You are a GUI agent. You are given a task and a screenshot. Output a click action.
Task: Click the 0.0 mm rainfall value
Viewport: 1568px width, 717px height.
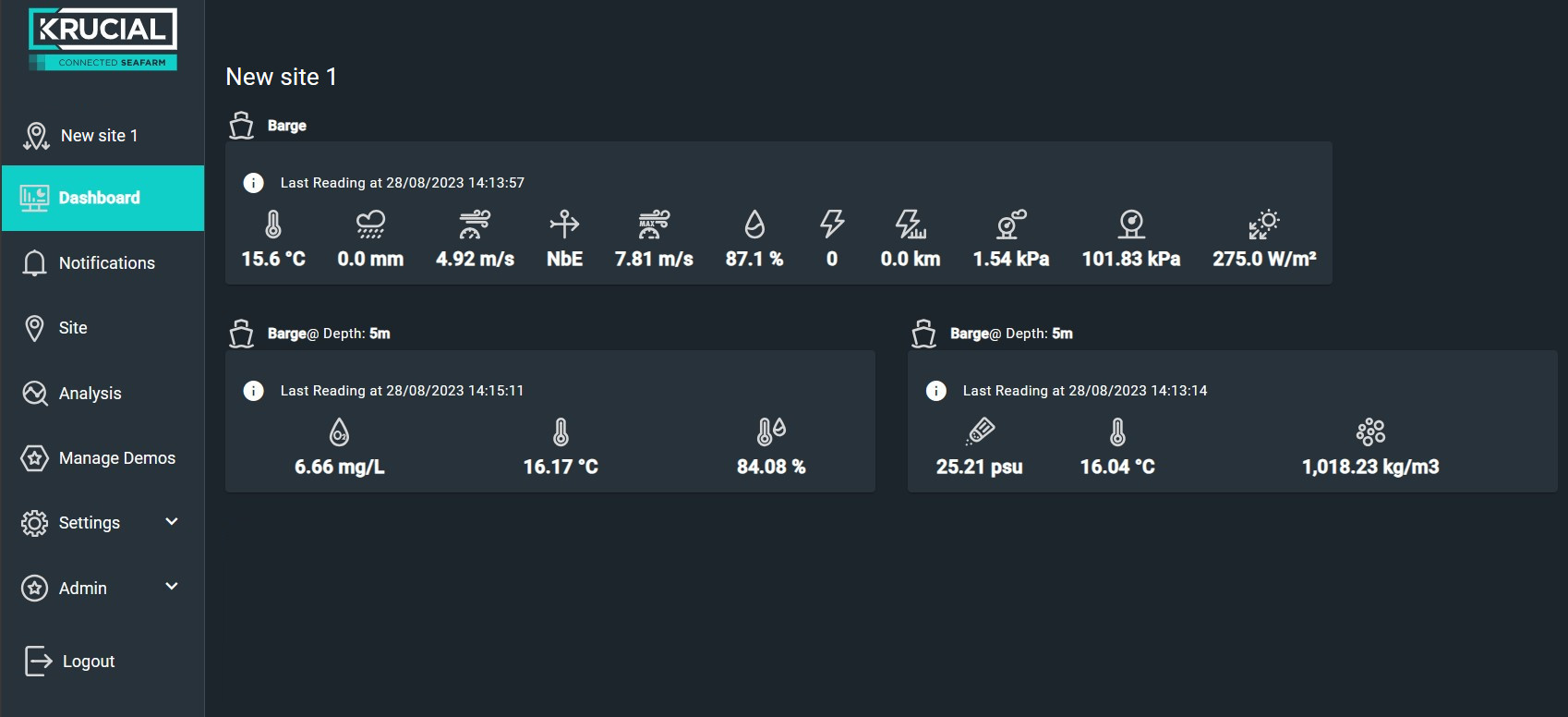pos(370,260)
